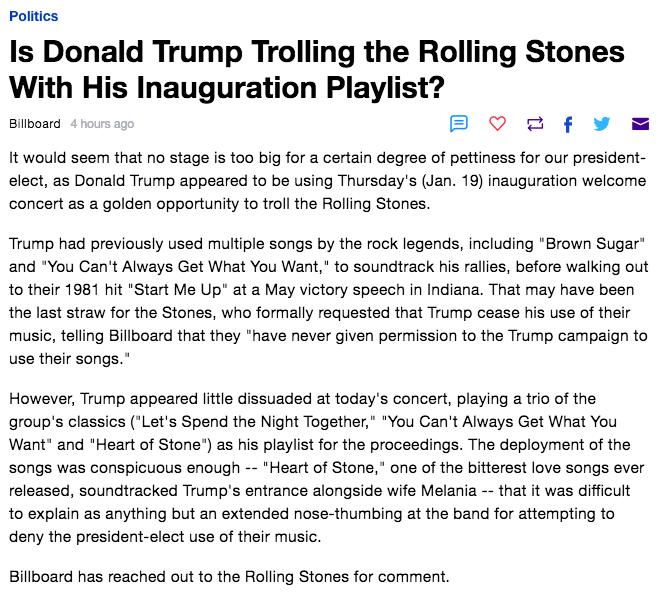Like the article with the heart icon
This screenshot has height=596, width=661.
(497, 123)
